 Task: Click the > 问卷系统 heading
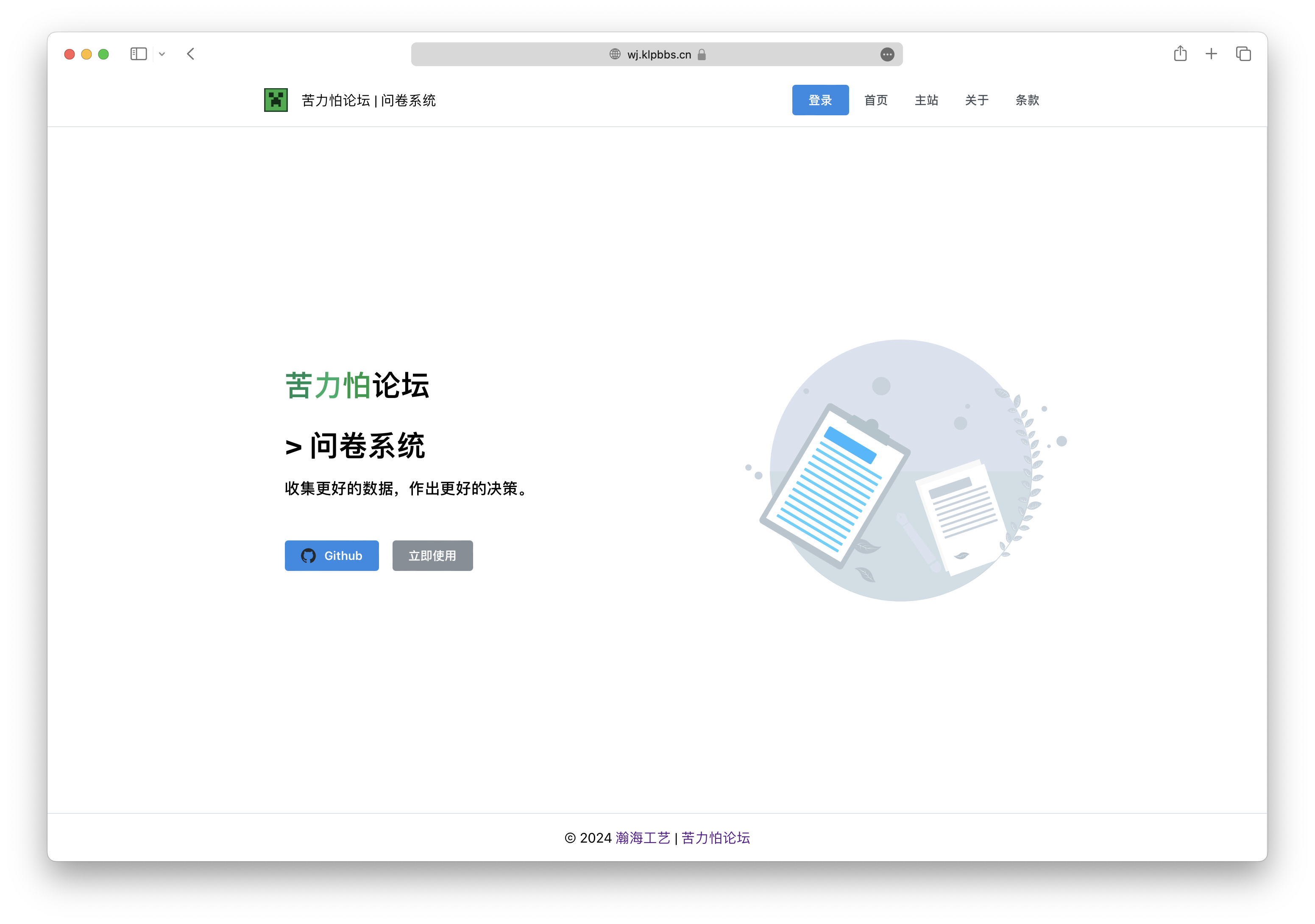355,446
